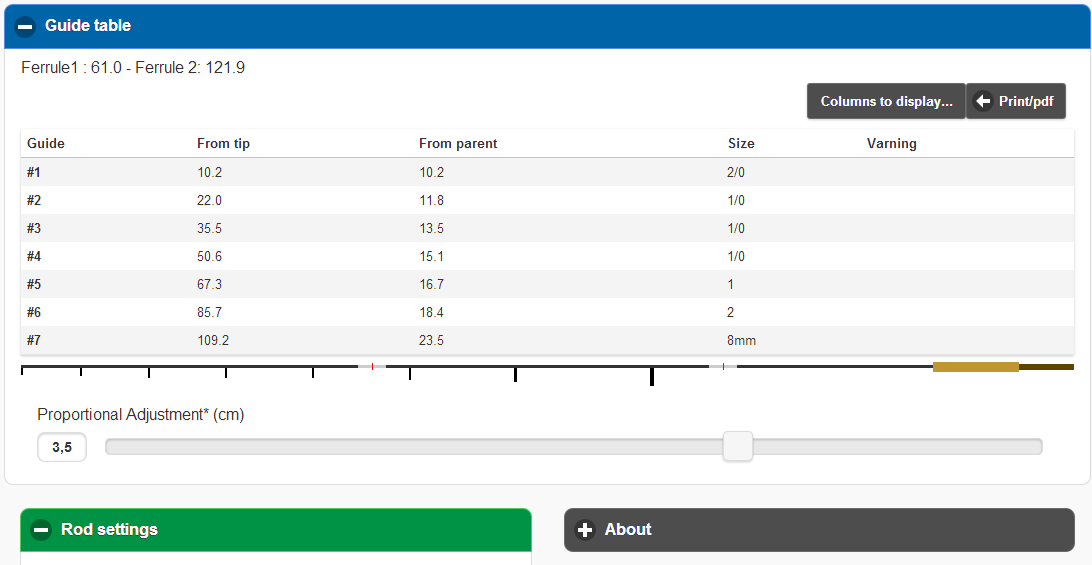
Task: Click the About panel title
Action: [x=628, y=530]
